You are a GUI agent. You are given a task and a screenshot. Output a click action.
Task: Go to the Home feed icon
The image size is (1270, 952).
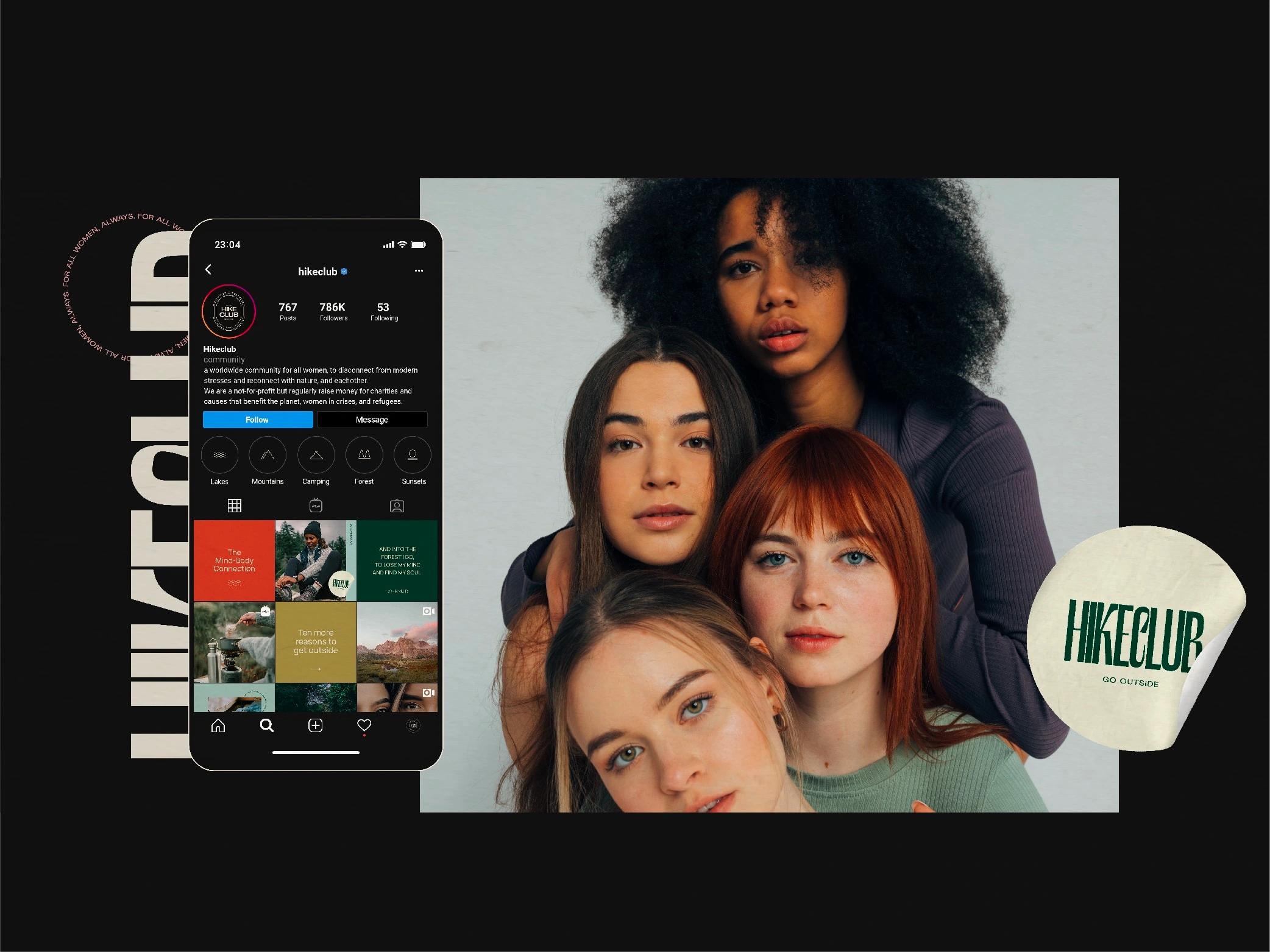coord(218,725)
